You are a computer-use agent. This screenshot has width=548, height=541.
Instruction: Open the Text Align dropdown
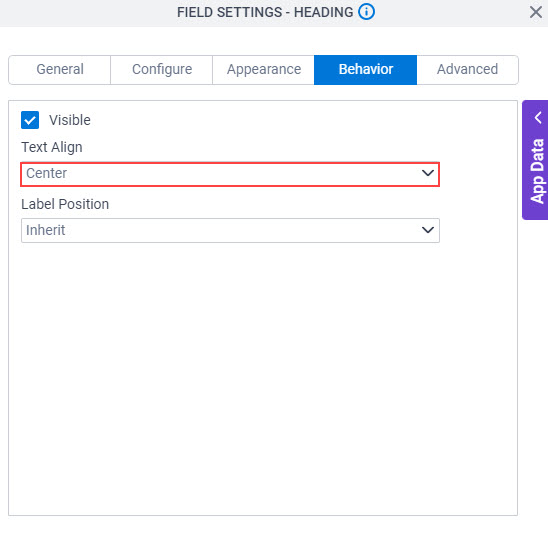[x=230, y=174]
